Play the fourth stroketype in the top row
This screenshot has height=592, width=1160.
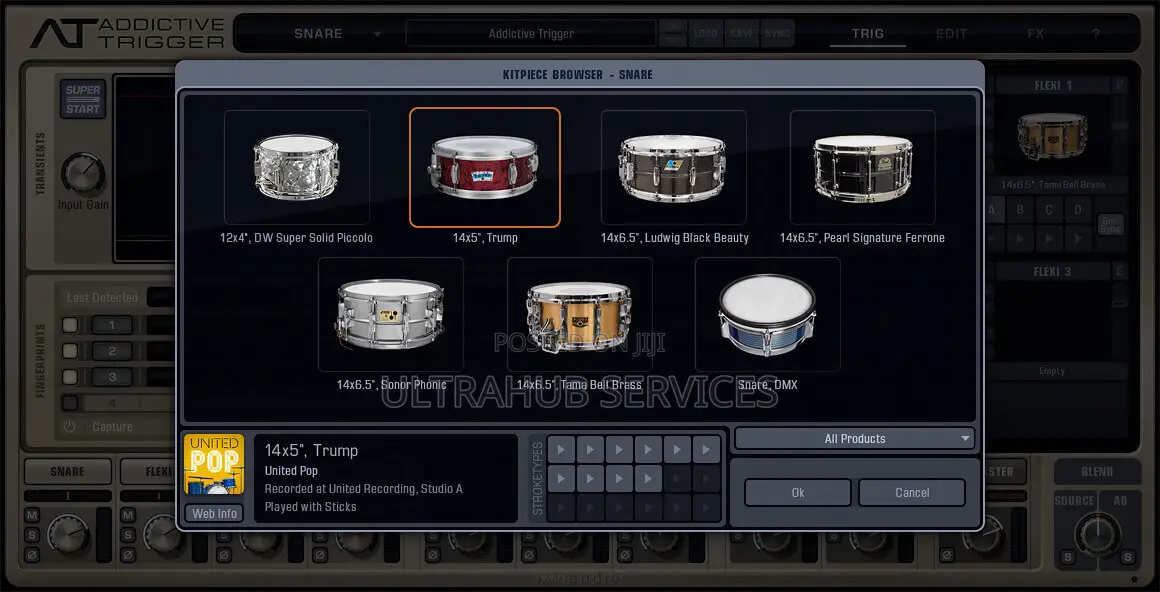(648, 449)
